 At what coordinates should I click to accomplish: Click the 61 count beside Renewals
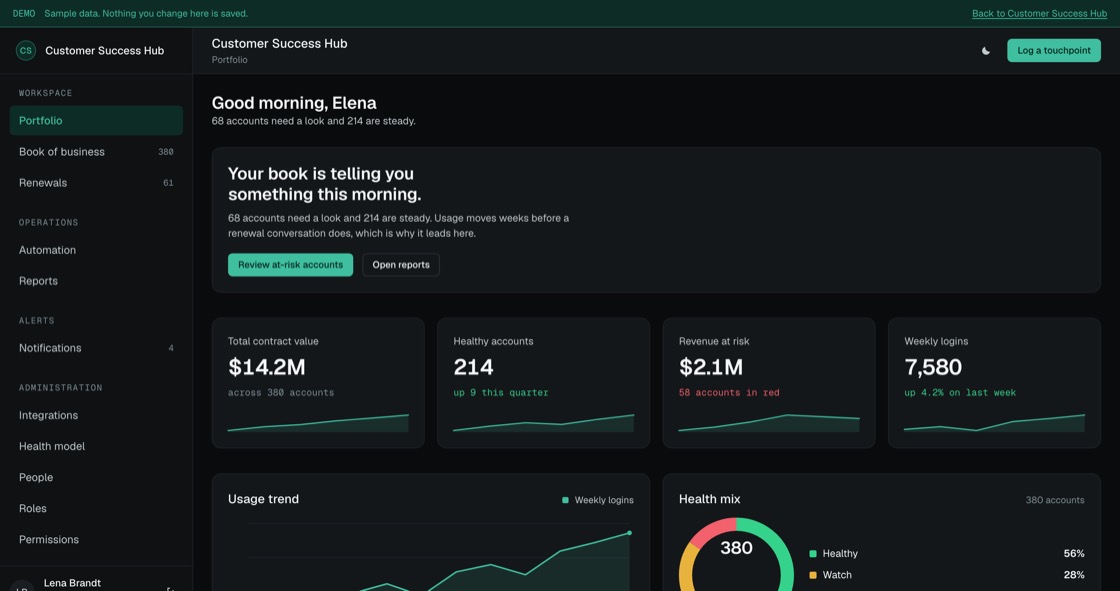pyautogui.click(x=168, y=183)
